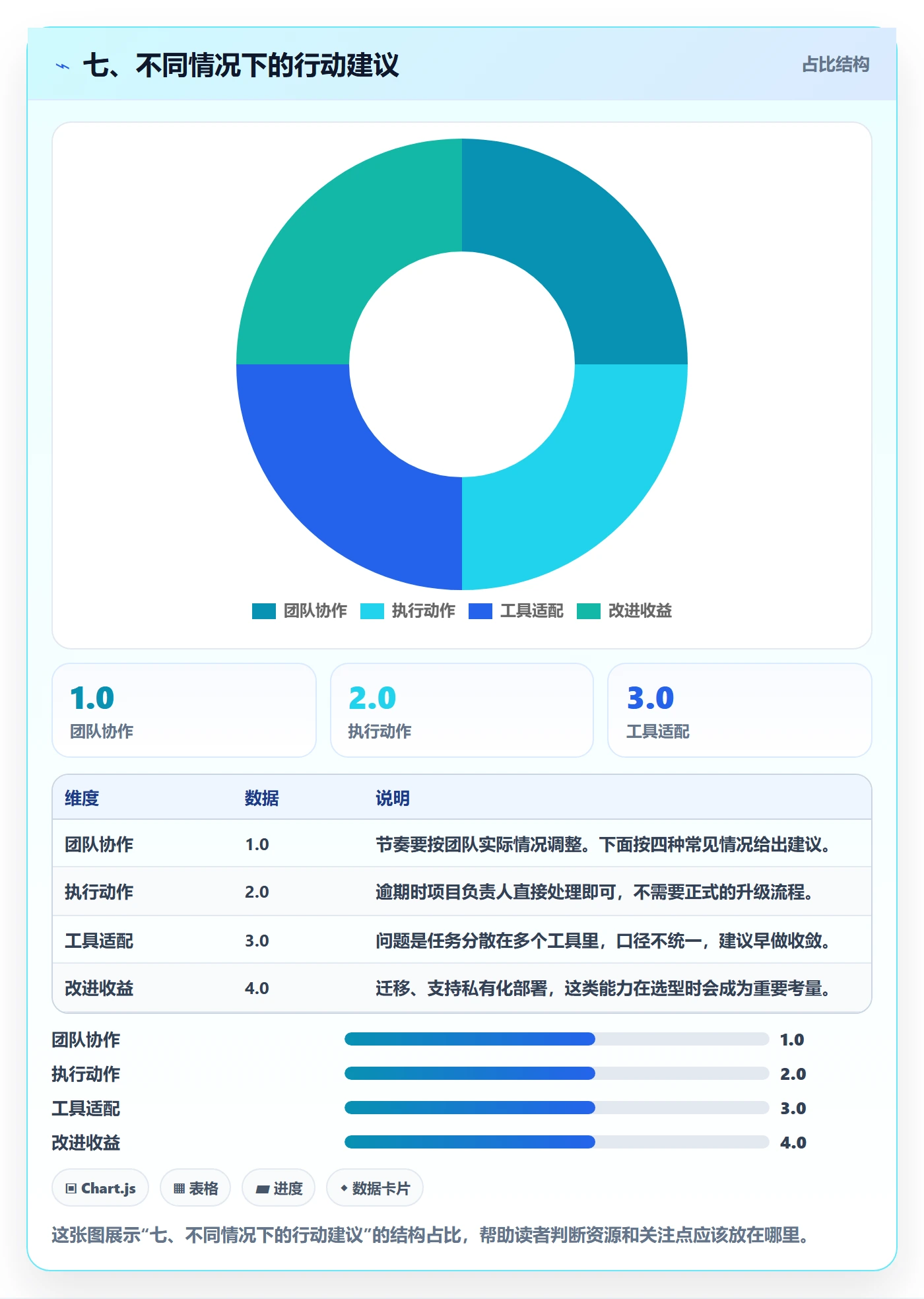Click the 数据卡片 chip
Viewport: 924px width, 1299px height.
375,1188
